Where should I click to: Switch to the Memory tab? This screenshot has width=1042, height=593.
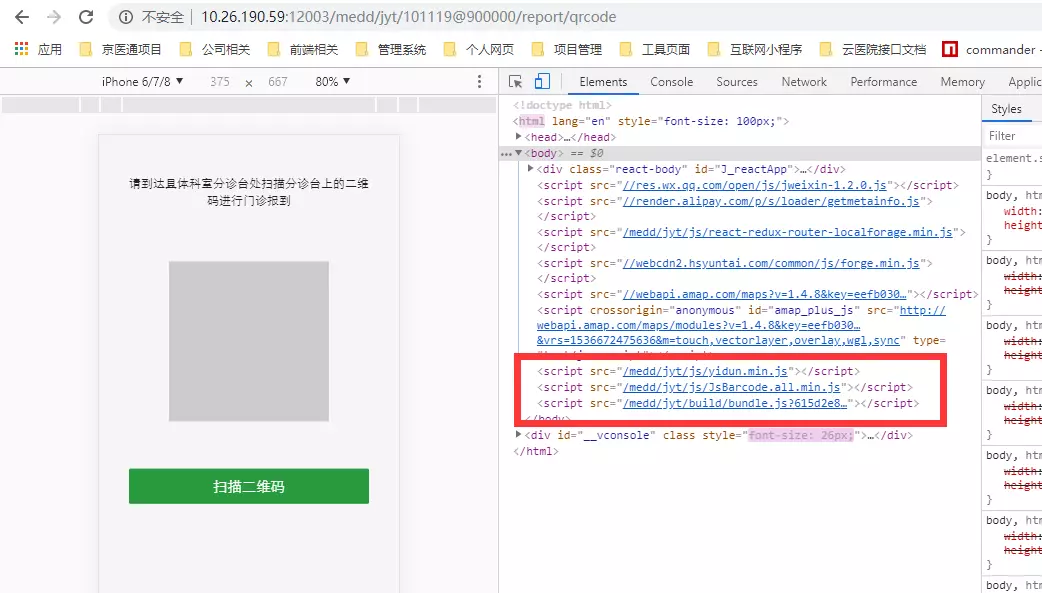pyautogui.click(x=962, y=82)
